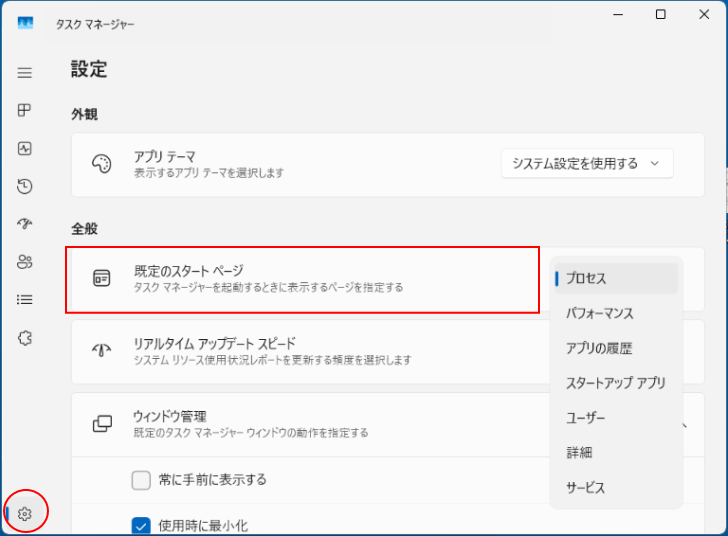Select スタートアップ アプリ from the start page list
728x536 pixels.
616,383
